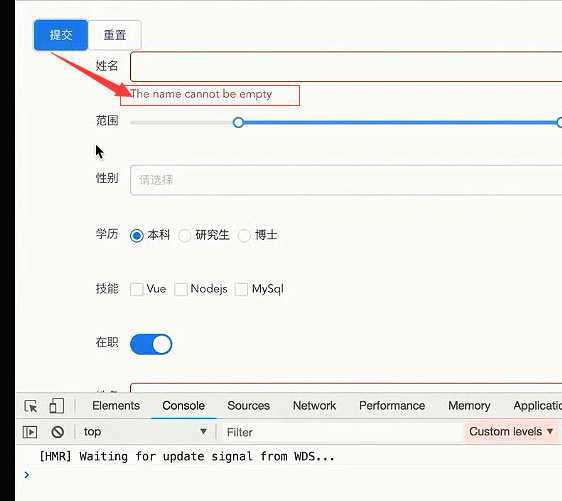Open the Network tab
The width and height of the screenshot is (562, 501).
(314, 406)
